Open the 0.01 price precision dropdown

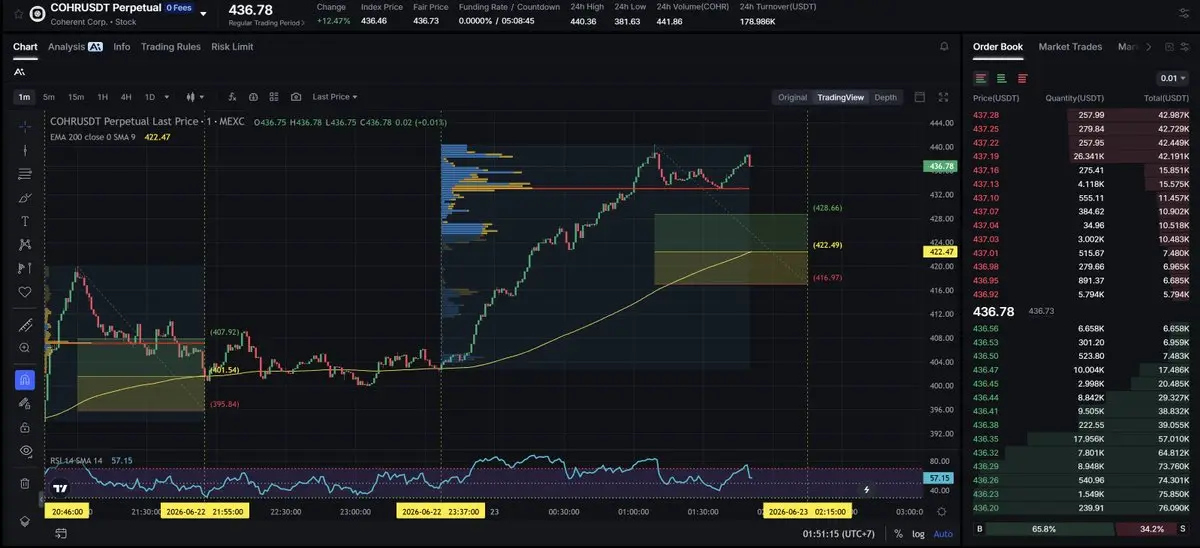click(1172, 78)
